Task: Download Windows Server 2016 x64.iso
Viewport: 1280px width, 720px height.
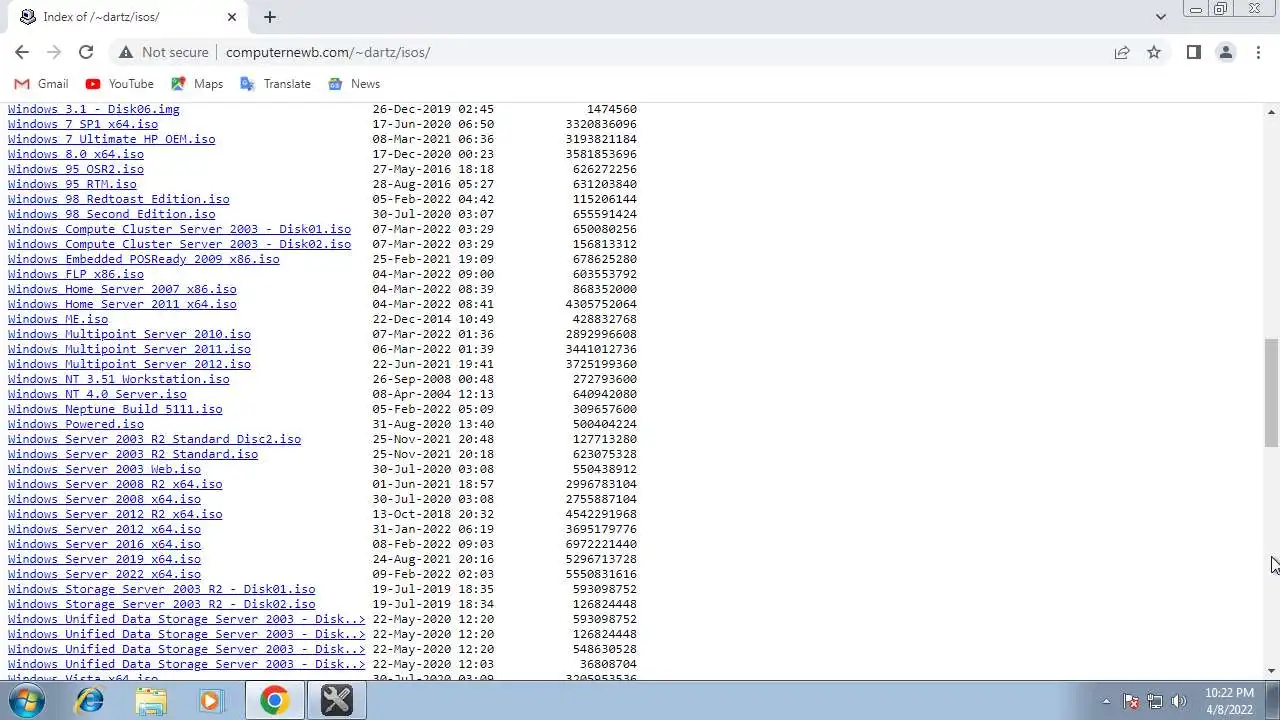Action: [x=104, y=544]
